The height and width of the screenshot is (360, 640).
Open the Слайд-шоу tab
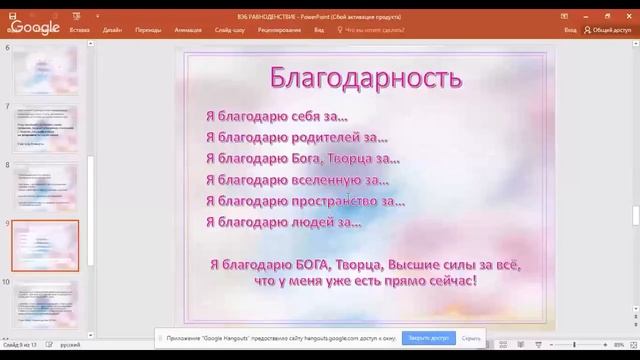pos(230,30)
